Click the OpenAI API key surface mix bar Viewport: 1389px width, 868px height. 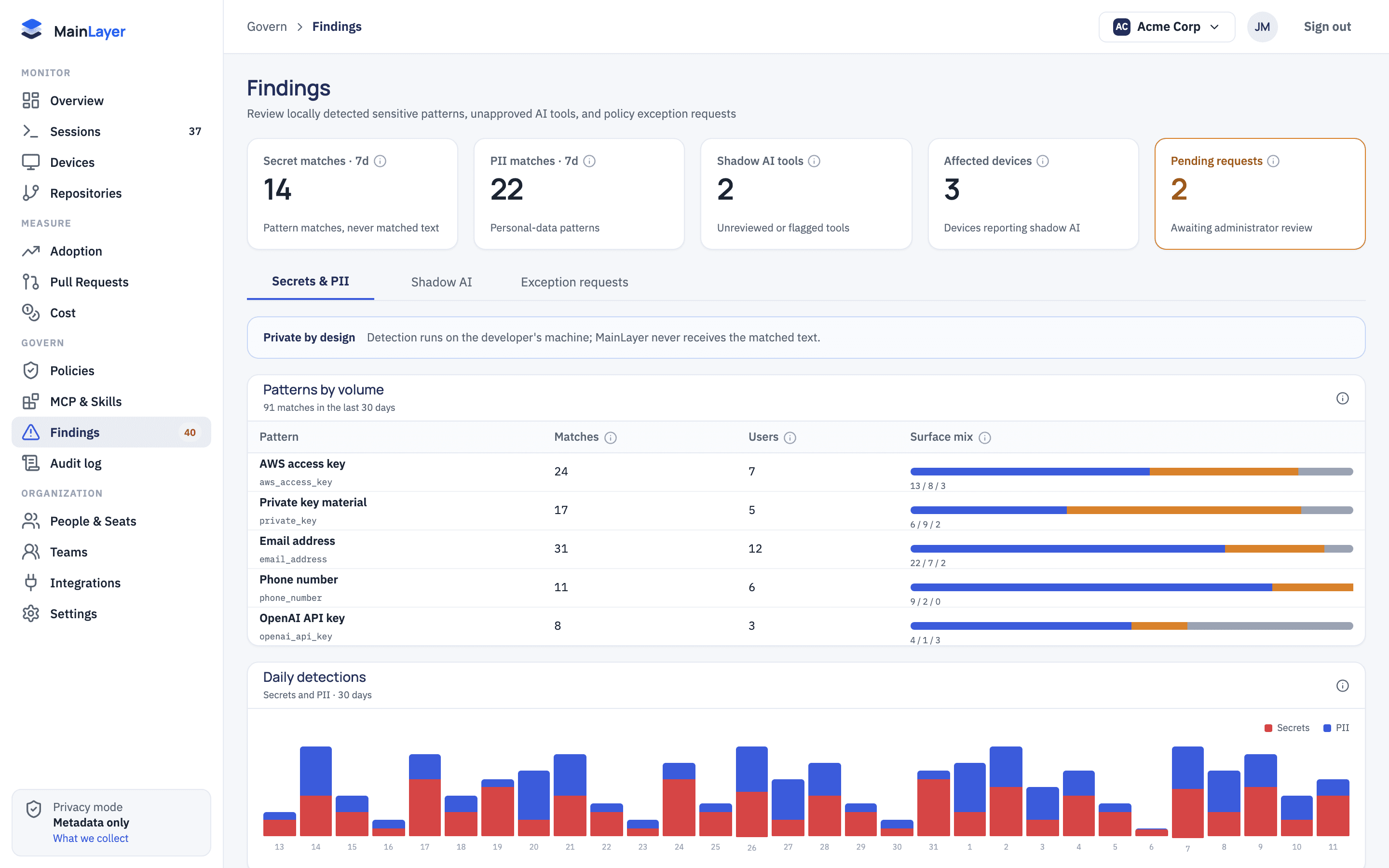pos(1131,626)
